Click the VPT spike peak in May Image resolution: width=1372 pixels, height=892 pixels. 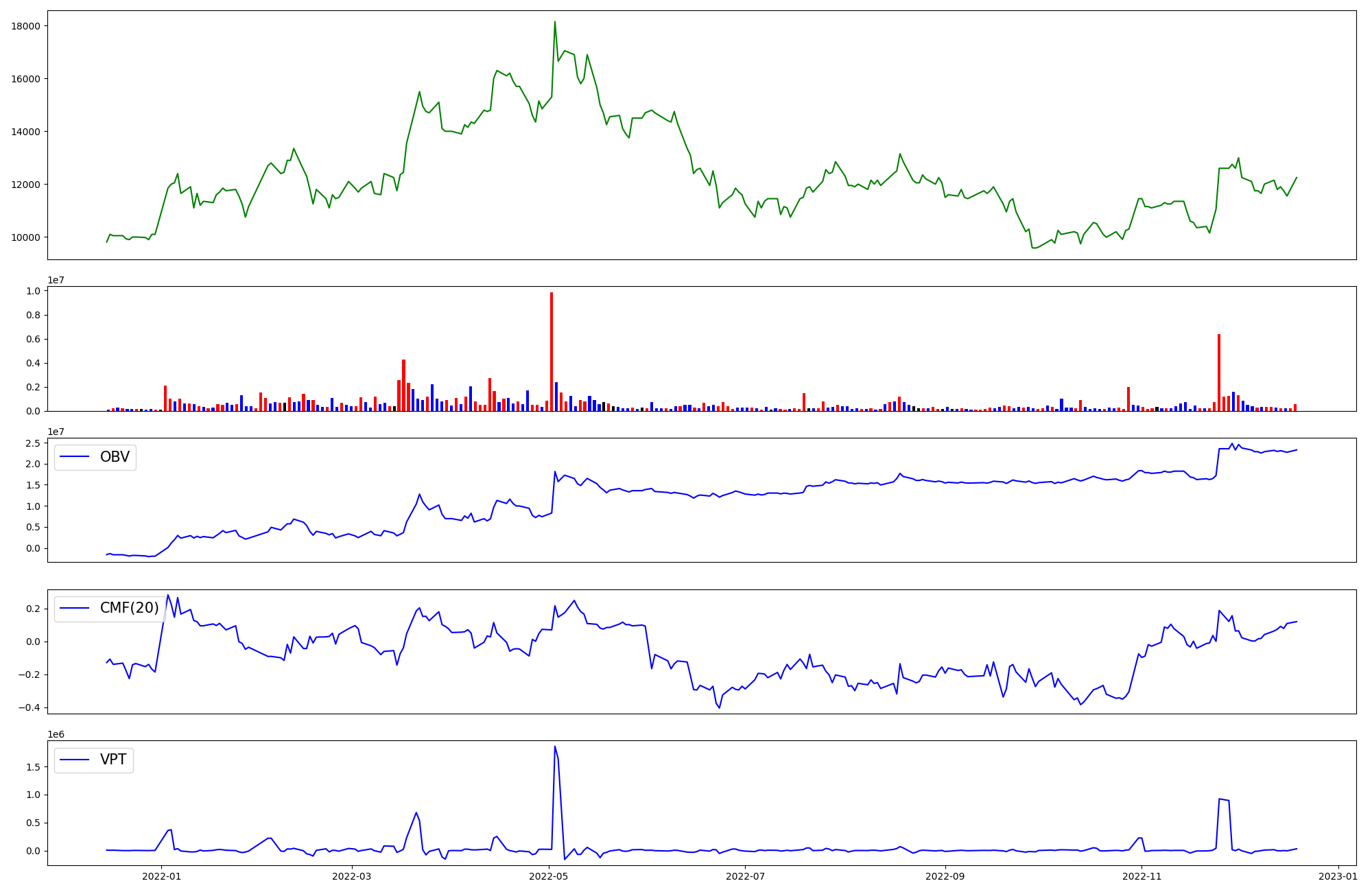coord(555,747)
